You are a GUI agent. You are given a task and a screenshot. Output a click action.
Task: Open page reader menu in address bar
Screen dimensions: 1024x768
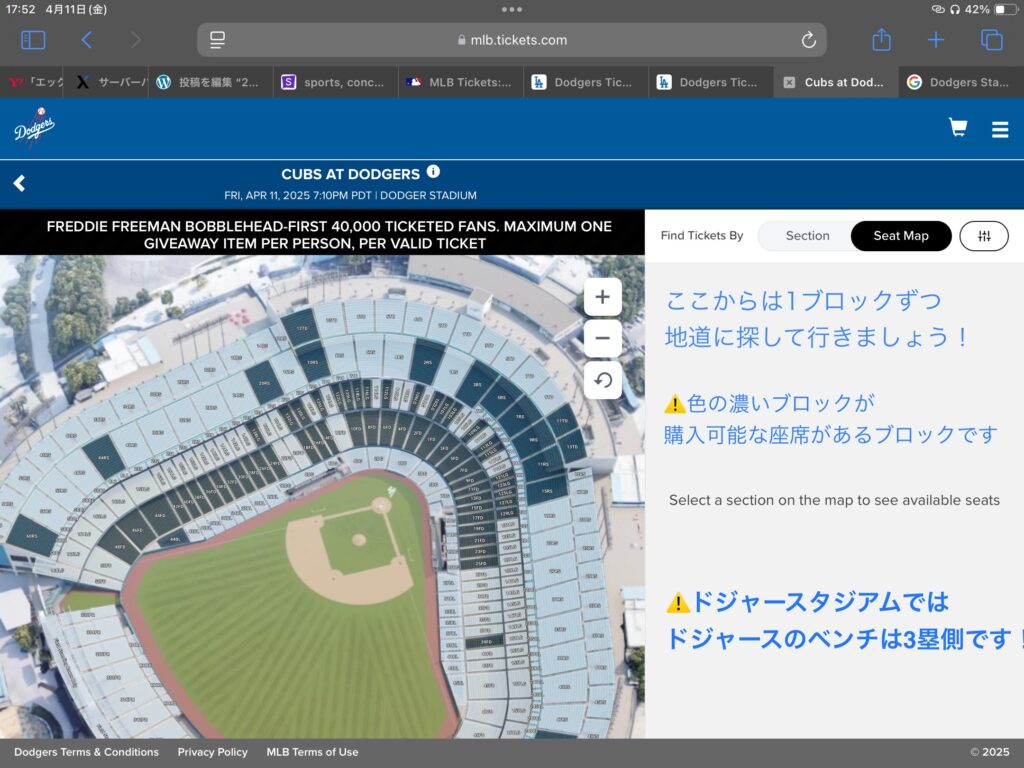217,40
